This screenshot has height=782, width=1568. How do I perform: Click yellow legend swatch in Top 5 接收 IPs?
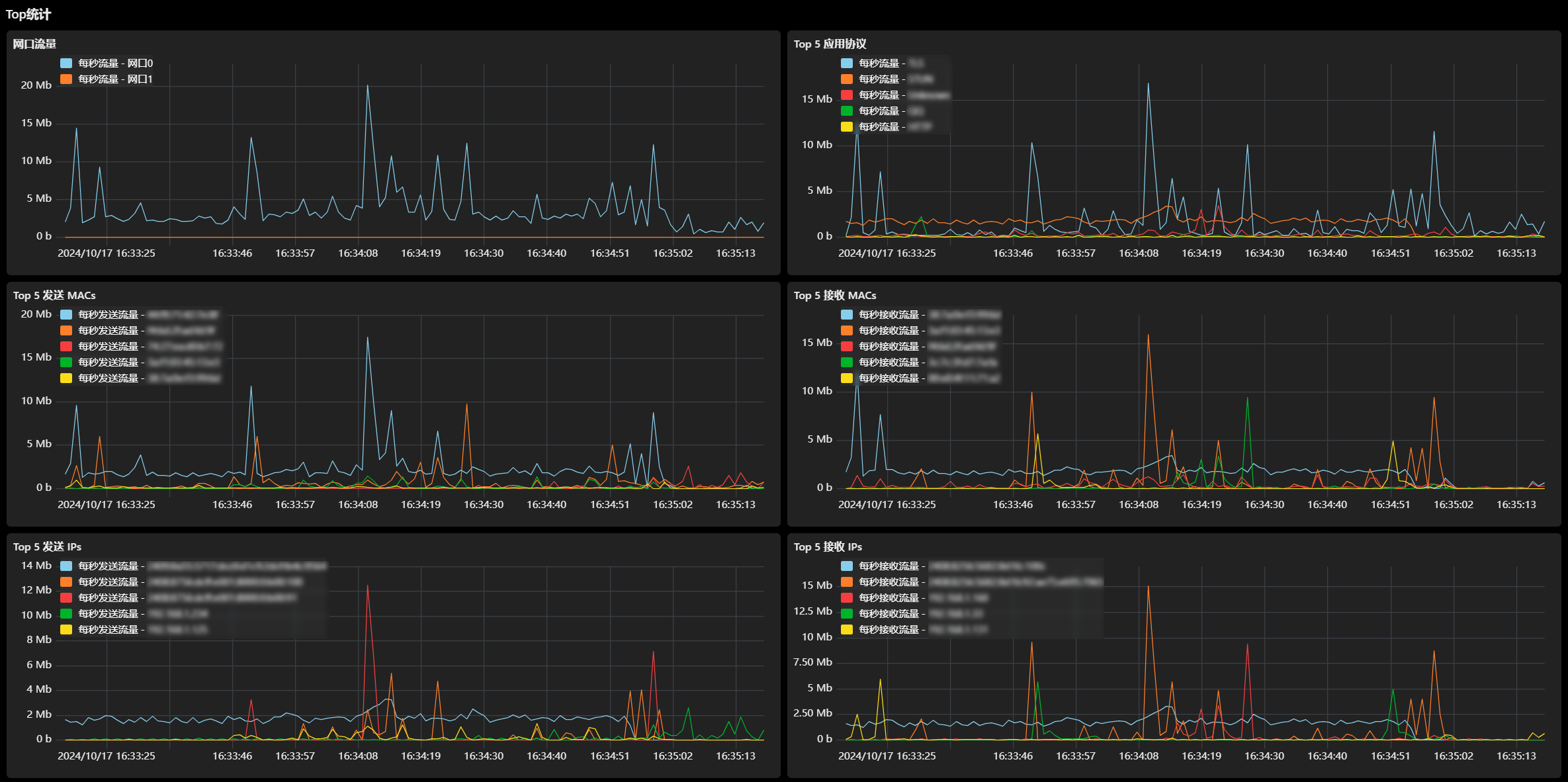847,629
